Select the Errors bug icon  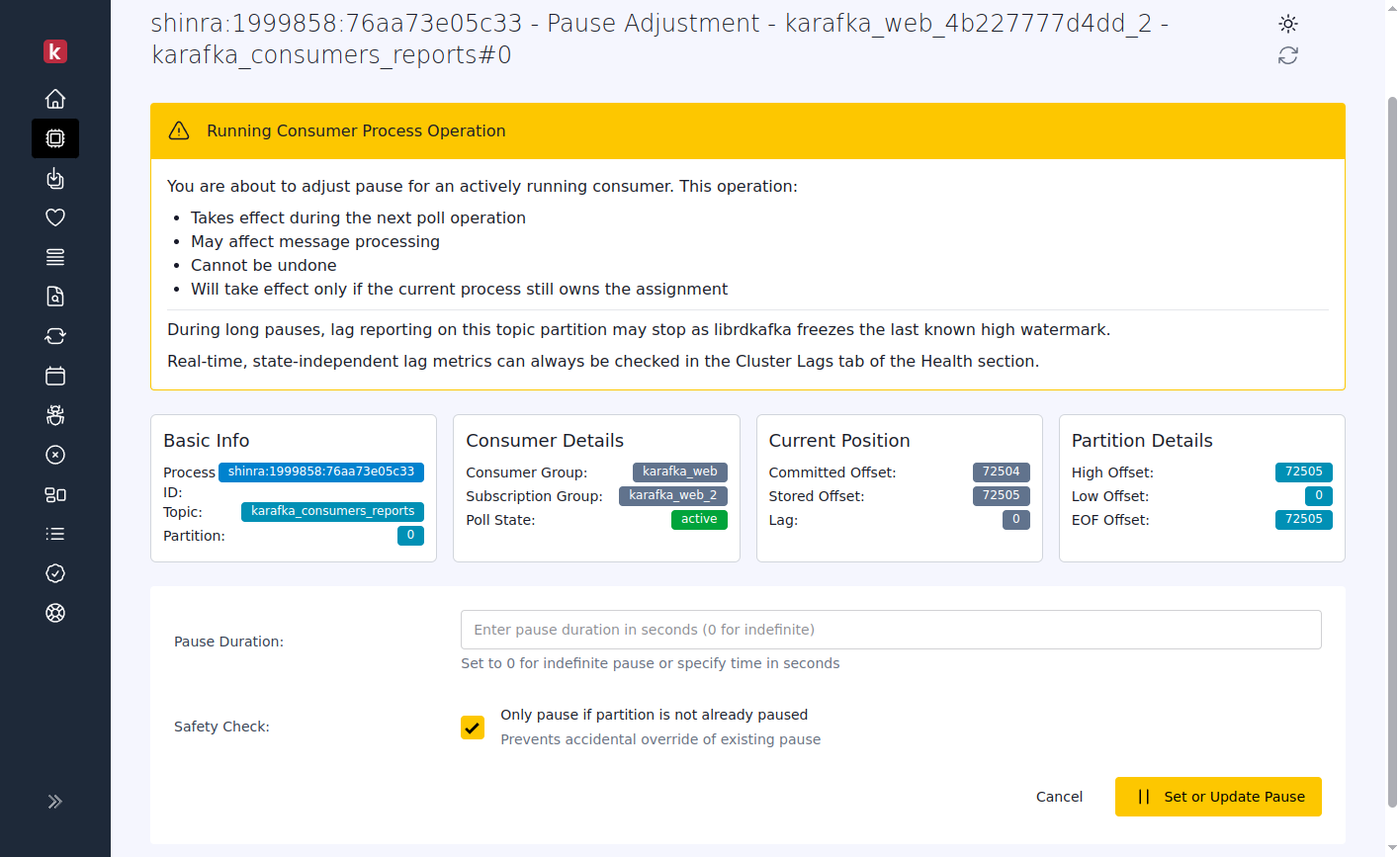pos(55,415)
